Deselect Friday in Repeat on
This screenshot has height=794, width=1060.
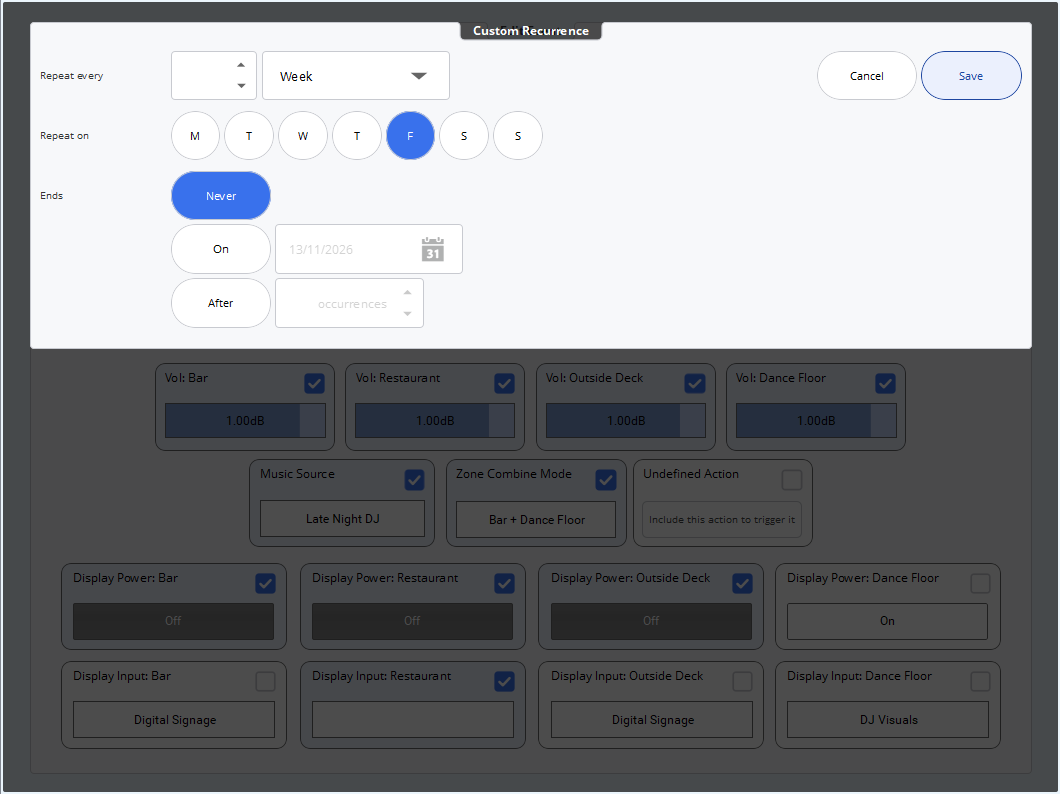410,136
